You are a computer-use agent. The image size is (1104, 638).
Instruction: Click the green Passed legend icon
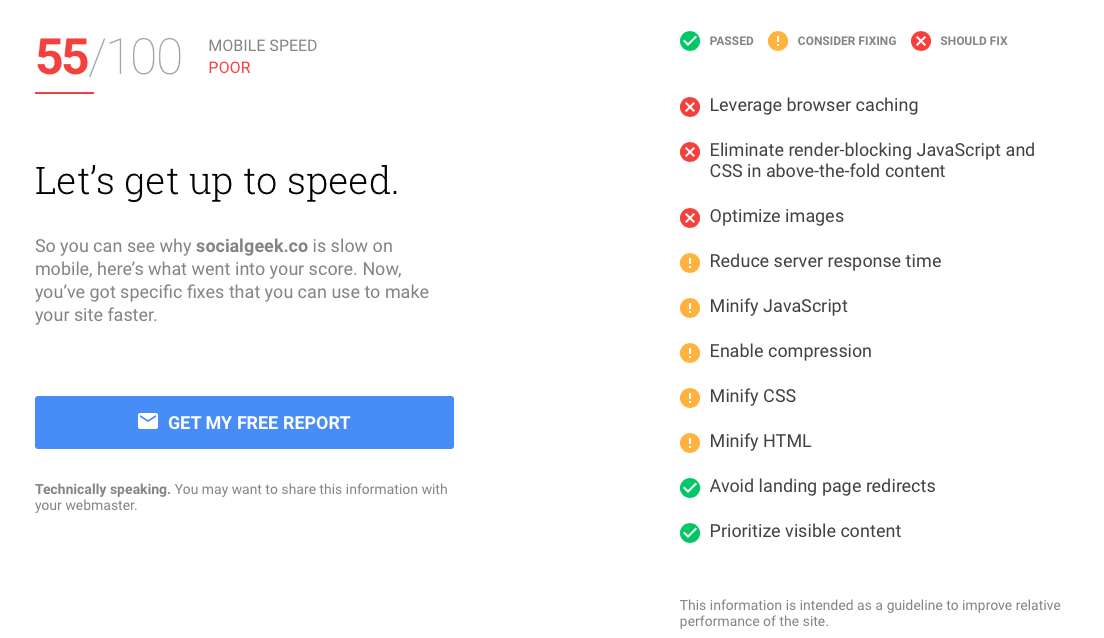[x=689, y=42]
